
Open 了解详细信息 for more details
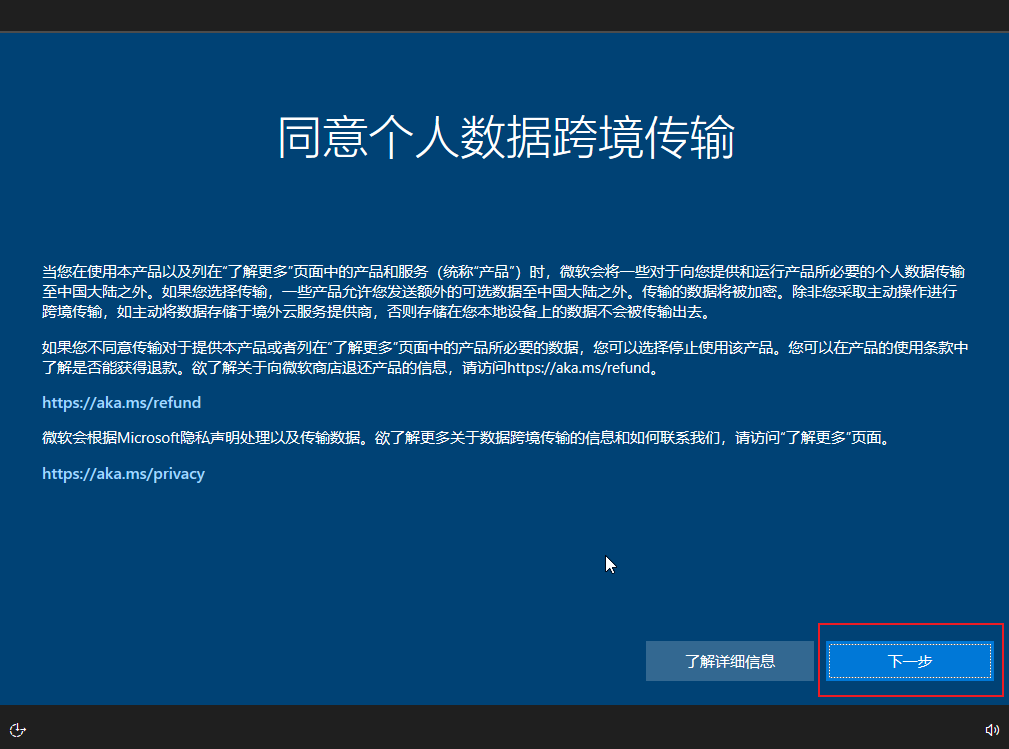click(x=730, y=661)
